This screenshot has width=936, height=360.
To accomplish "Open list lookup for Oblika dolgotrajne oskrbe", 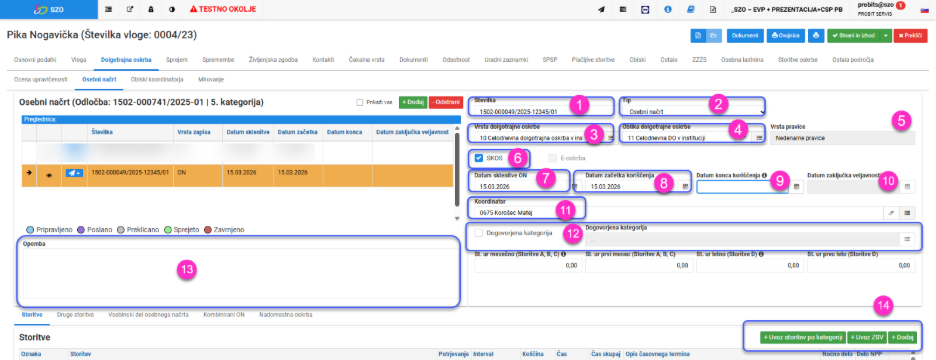I will point(759,138).
